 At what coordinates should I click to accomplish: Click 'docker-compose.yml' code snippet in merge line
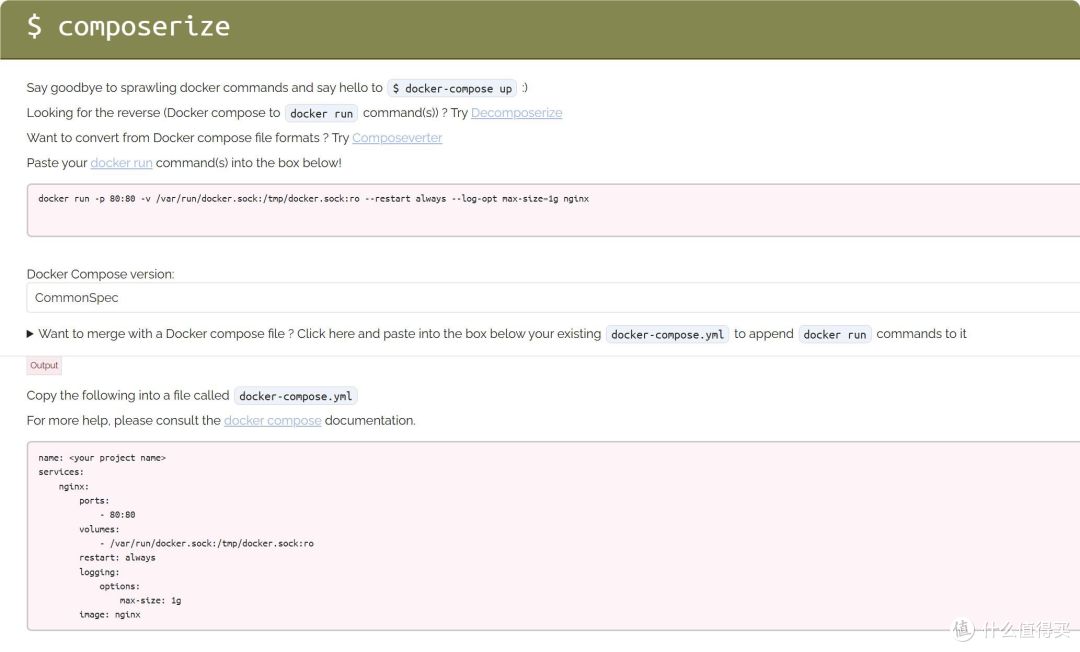pos(667,335)
